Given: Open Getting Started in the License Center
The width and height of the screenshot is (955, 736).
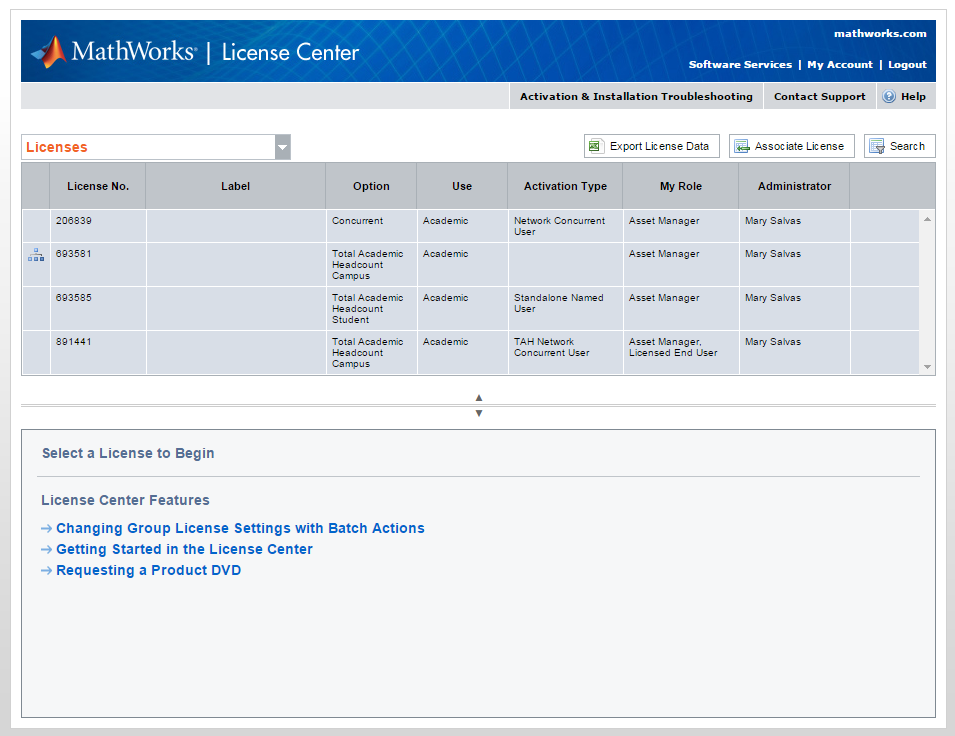Looking at the screenshot, I should click(184, 549).
